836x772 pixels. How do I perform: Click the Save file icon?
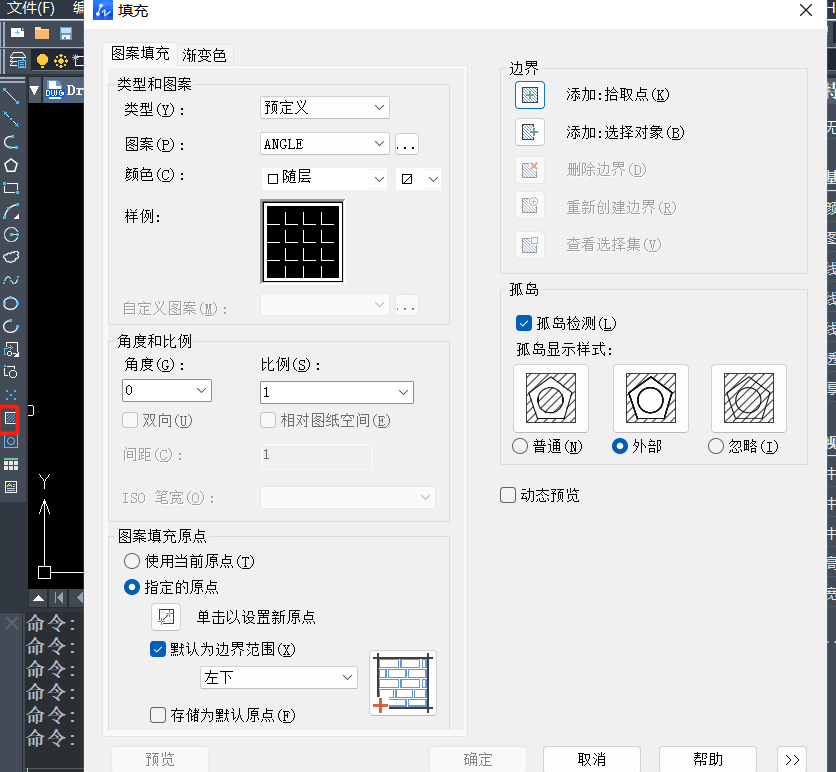[66, 34]
